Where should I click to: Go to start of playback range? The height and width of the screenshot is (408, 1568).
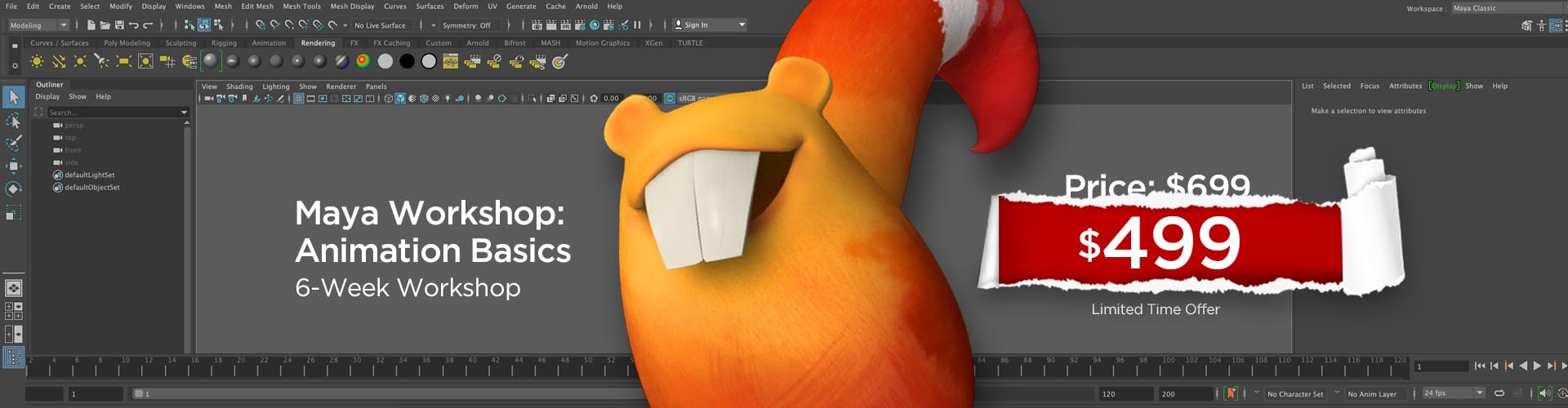1479,366
